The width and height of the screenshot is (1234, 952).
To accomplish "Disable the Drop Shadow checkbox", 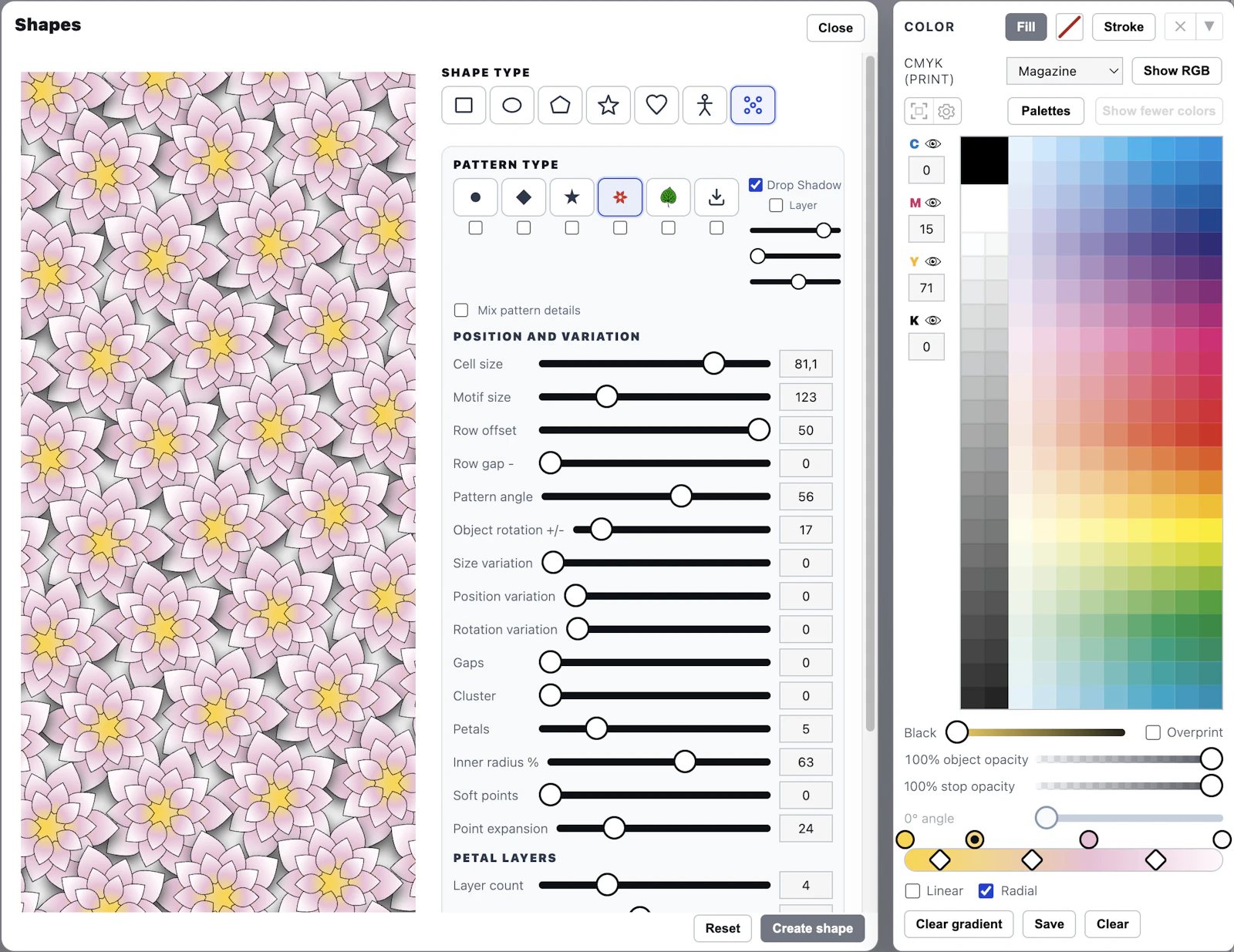I will coord(756,185).
